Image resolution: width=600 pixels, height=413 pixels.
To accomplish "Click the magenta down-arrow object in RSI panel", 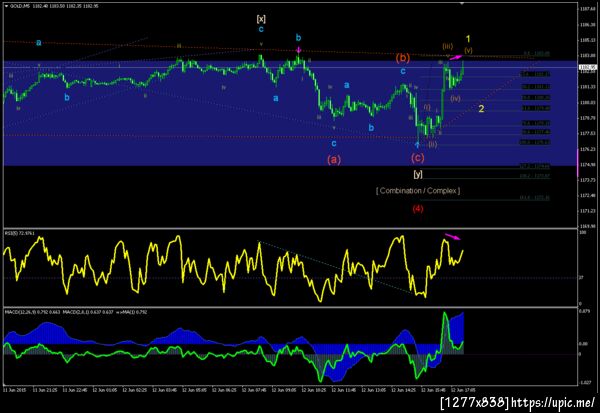I will (453, 237).
